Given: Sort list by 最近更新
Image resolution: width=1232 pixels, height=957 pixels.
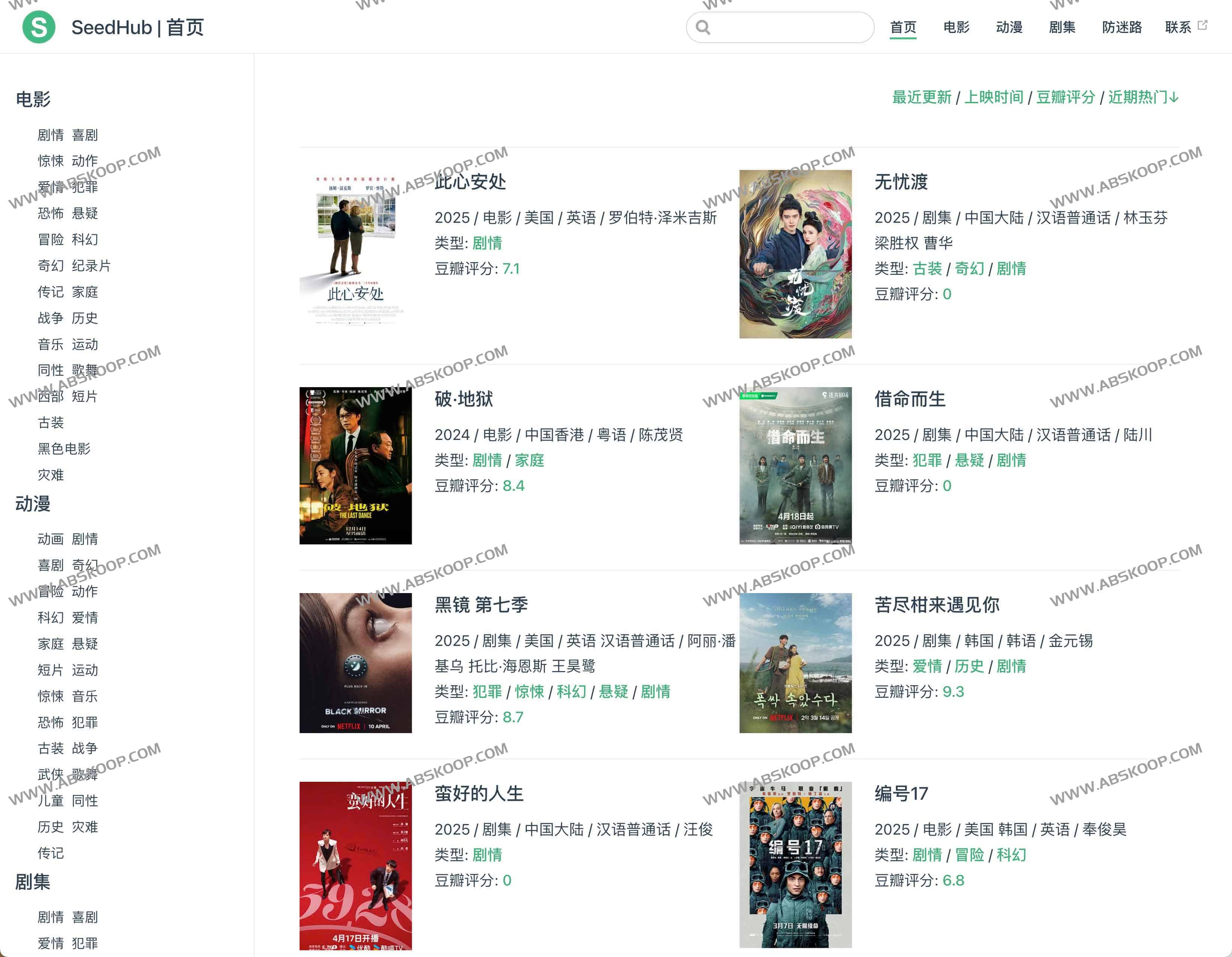Looking at the screenshot, I should 922,97.
